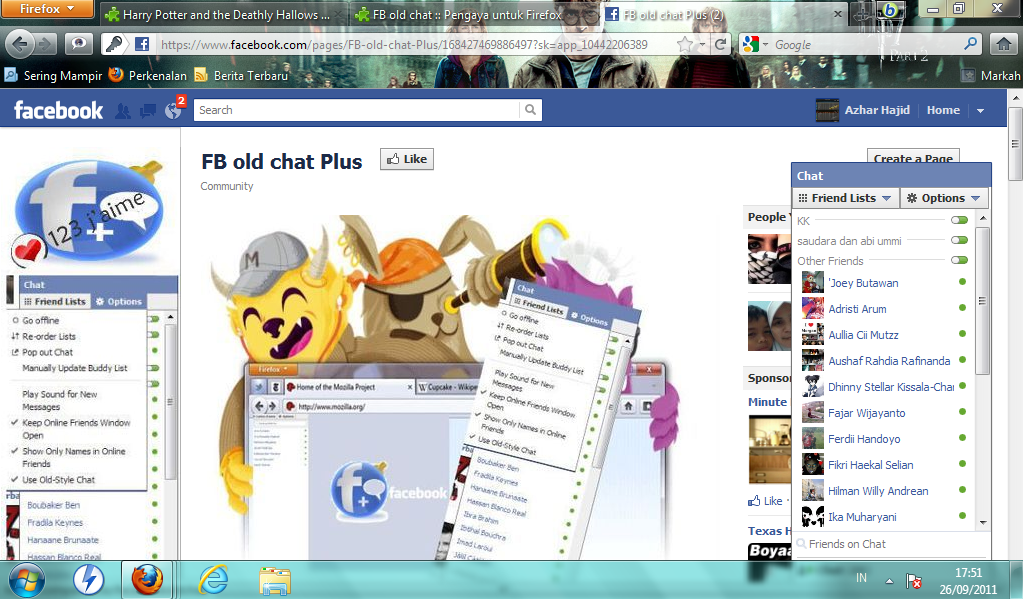Click the facebook logo in blue bar
1023x599 pixels.
coord(58,110)
